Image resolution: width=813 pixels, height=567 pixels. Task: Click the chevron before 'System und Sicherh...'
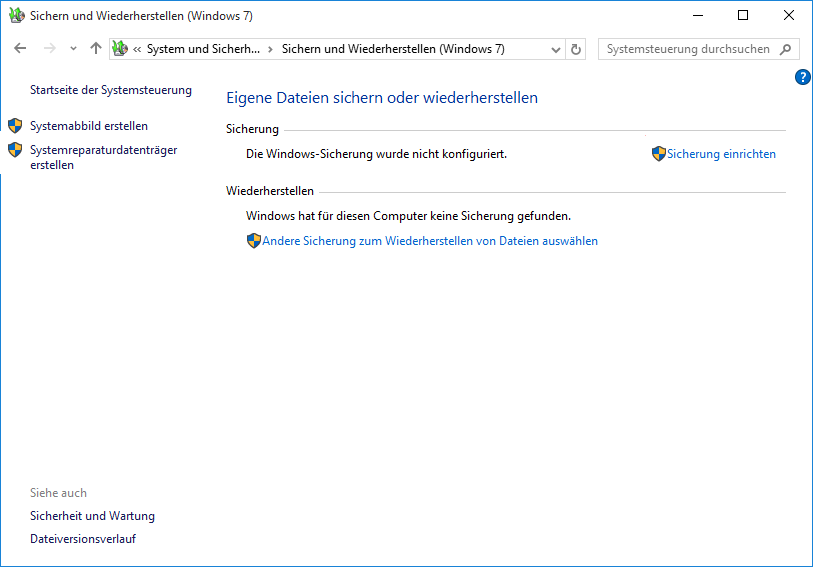137,50
